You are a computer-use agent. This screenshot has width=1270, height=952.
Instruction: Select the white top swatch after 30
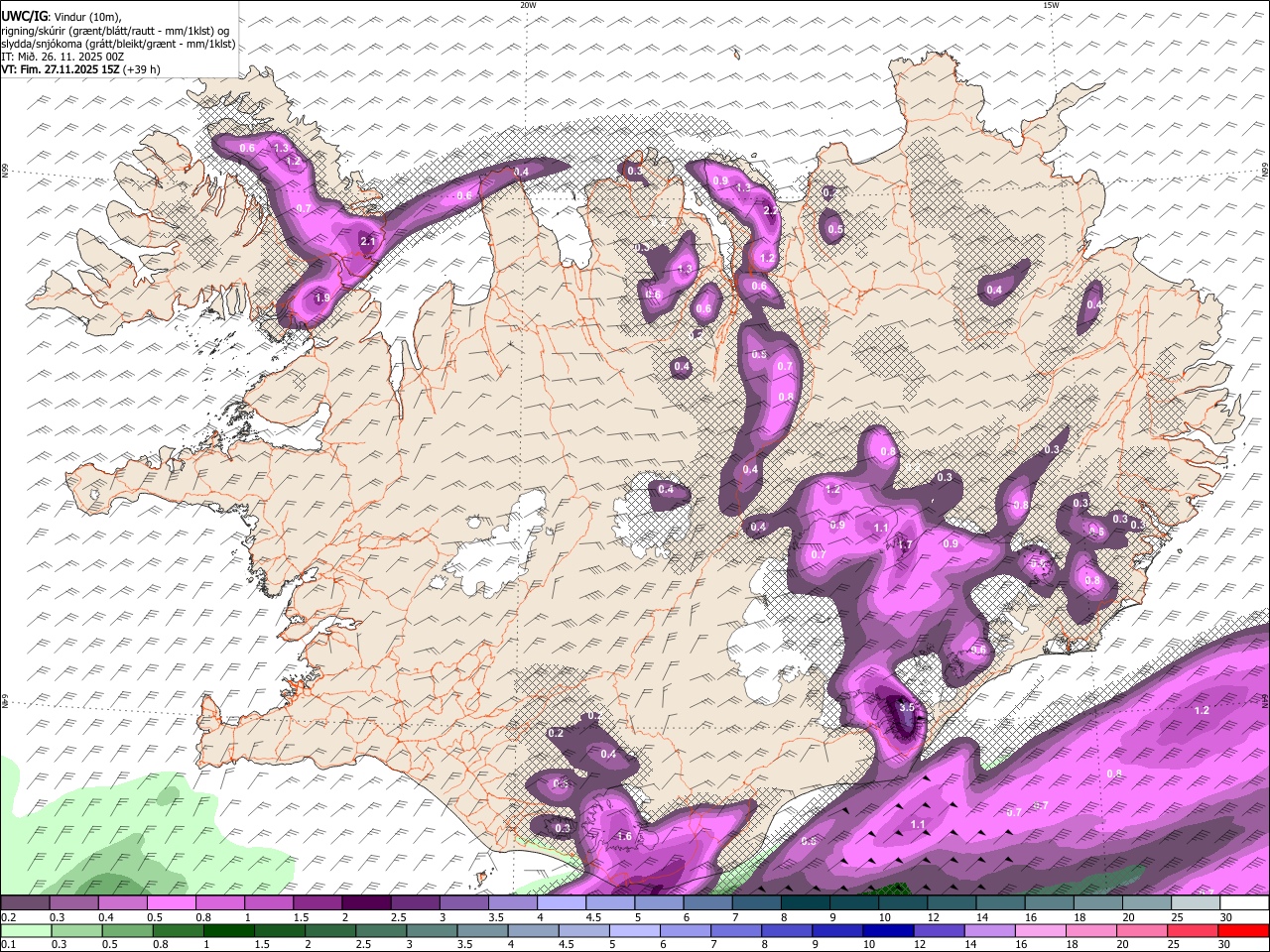click(1245, 903)
